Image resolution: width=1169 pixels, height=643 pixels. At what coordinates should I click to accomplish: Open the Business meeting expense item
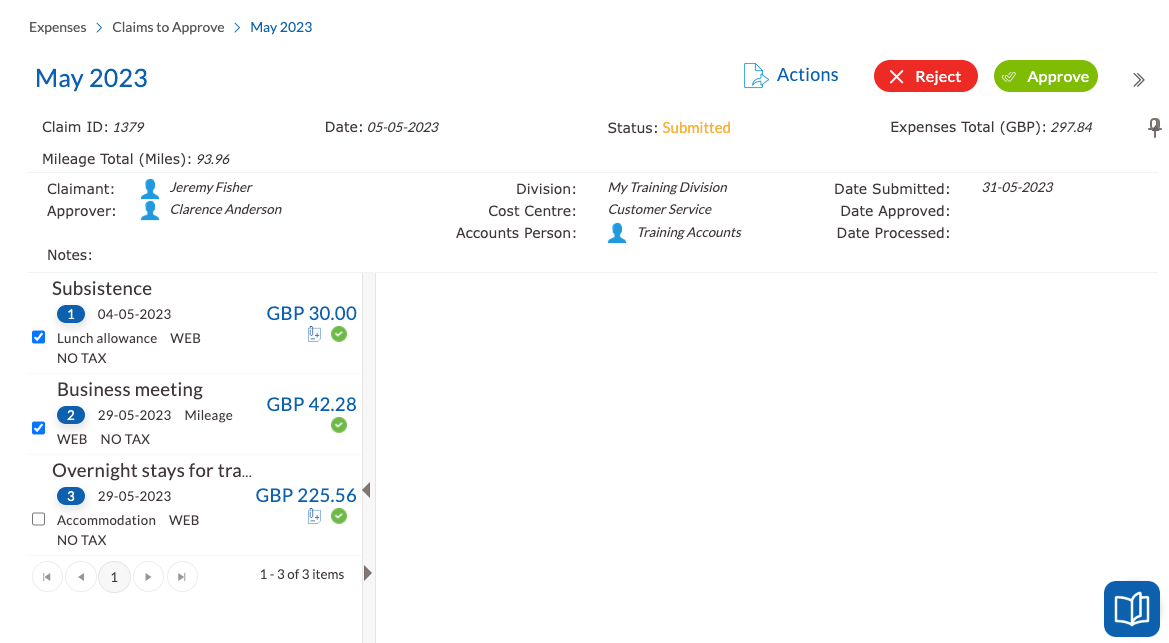pos(130,389)
